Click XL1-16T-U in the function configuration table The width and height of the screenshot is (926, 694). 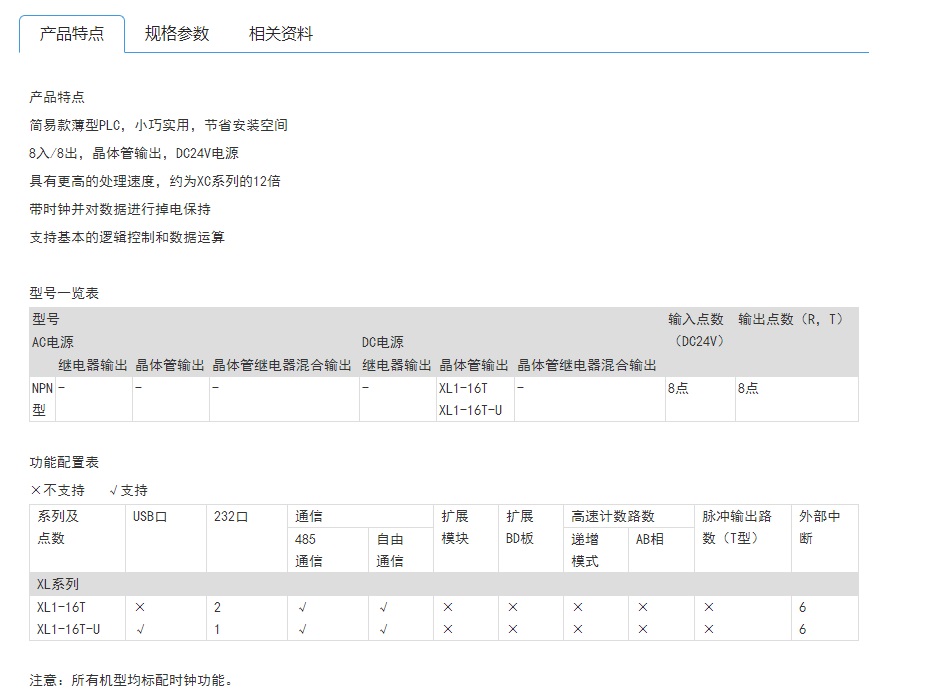point(70,629)
